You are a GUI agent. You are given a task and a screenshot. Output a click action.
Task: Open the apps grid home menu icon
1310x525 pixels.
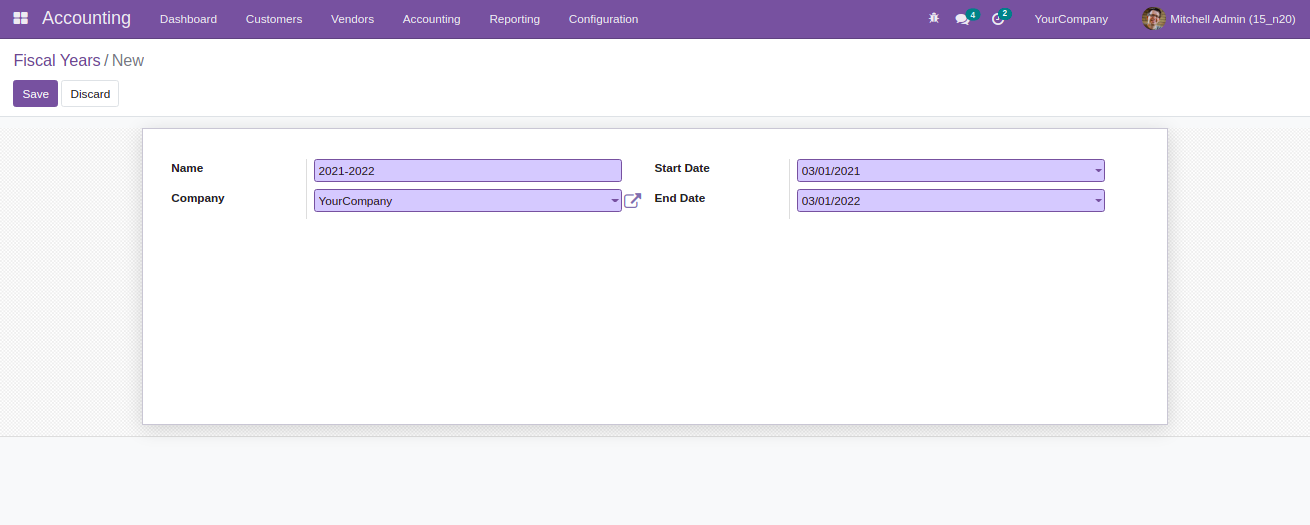pos(20,19)
